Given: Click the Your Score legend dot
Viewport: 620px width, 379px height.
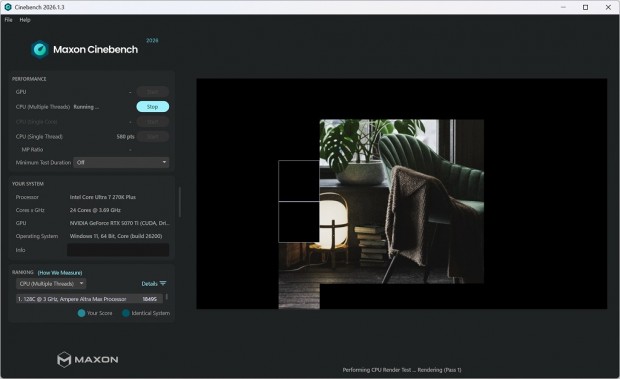Looking at the screenshot, I should click(81, 313).
